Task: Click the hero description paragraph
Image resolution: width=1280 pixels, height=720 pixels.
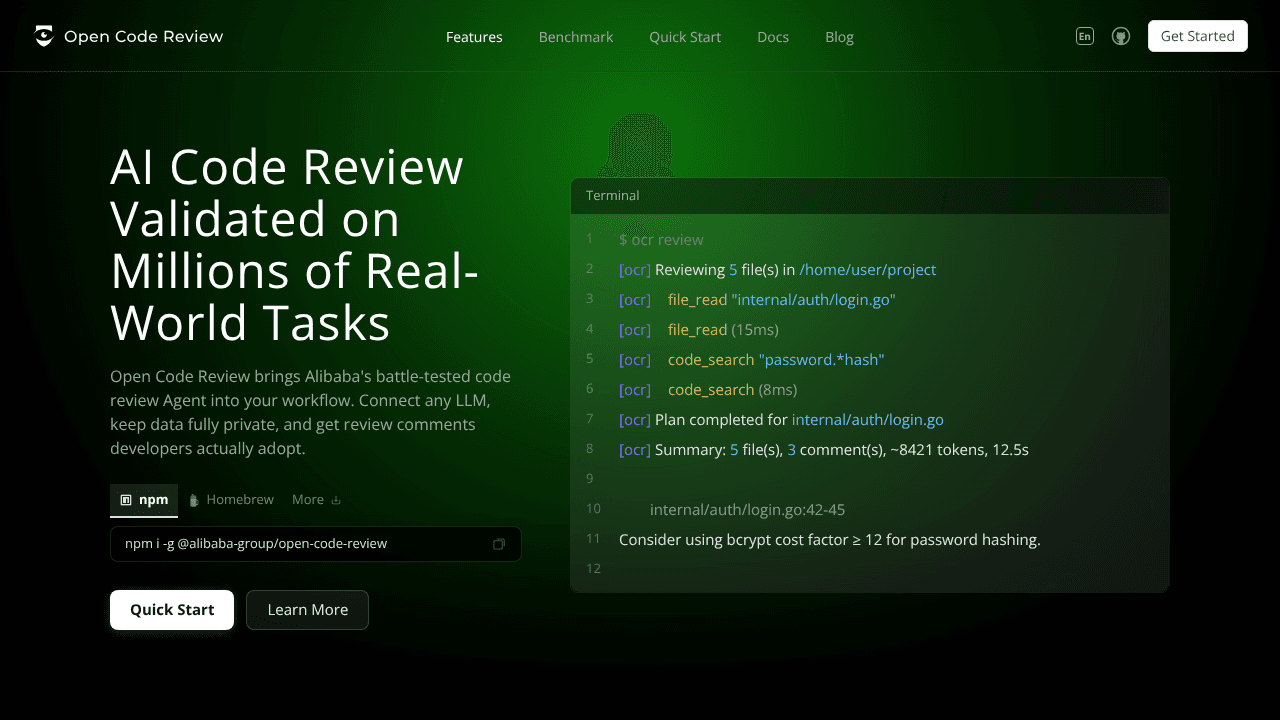Action: (x=311, y=413)
